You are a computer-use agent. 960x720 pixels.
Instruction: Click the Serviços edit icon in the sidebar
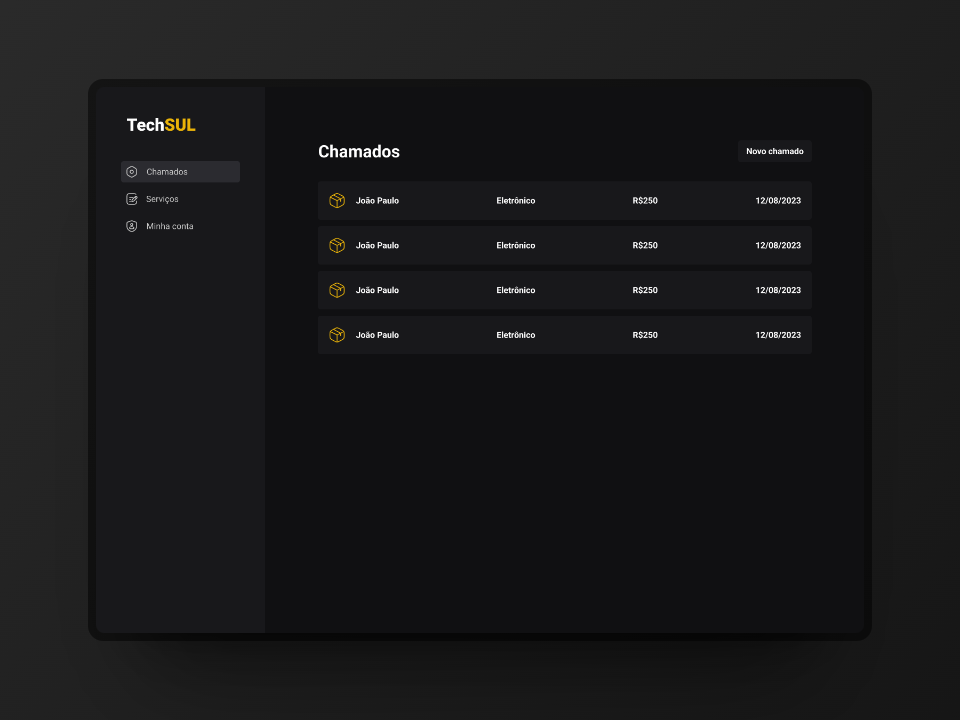[x=132, y=199]
